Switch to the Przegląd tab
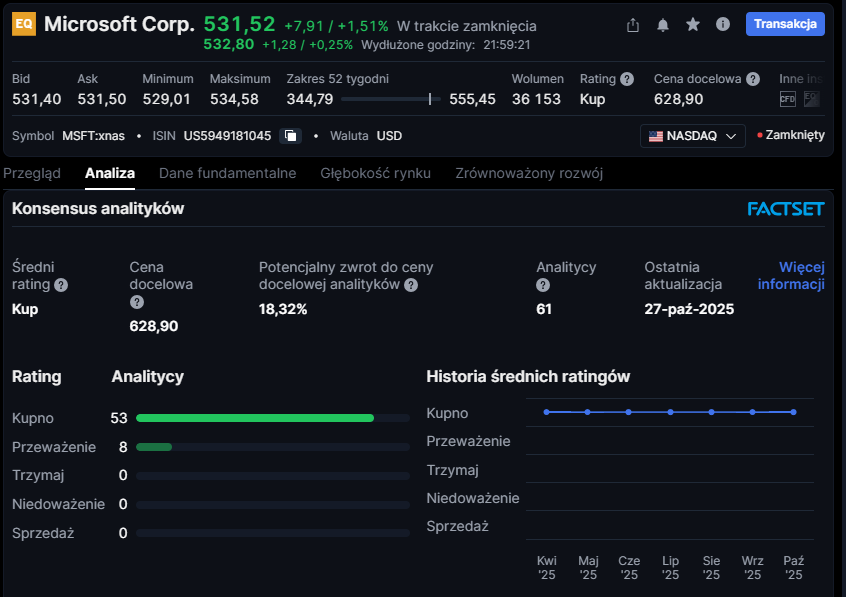 32,173
